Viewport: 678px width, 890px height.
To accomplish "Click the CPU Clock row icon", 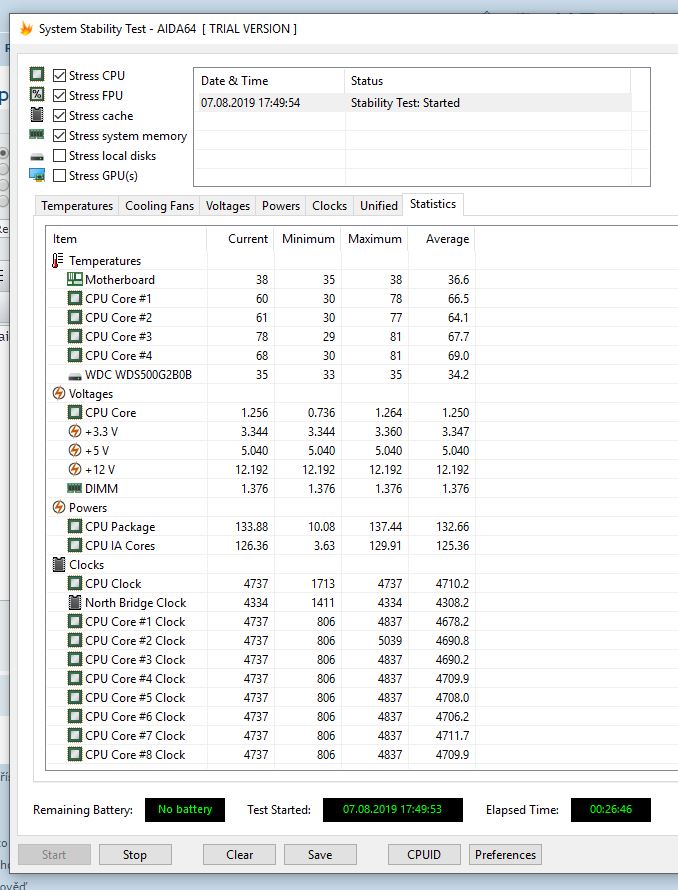I will pyautogui.click(x=74, y=583).
